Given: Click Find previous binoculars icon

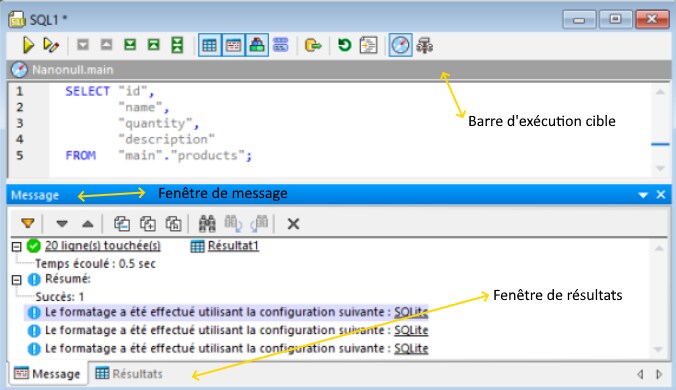Looking at the screenshot, I should coord(233,223).
